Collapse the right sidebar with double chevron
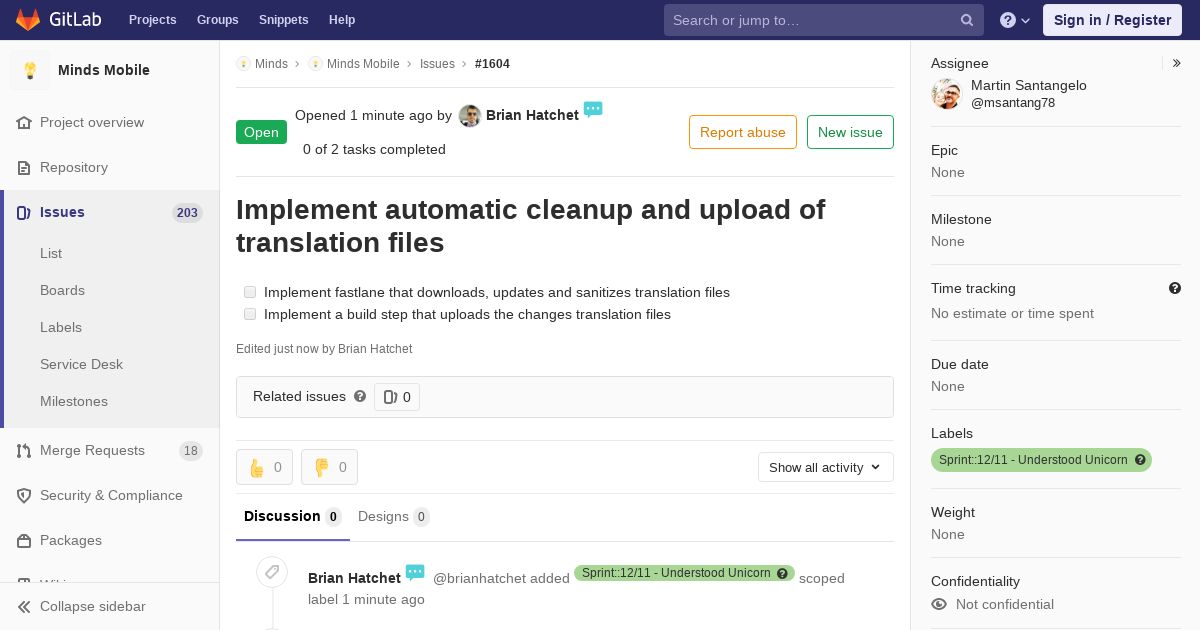Image resolution: width=1200 pixels, height=630 pixels. pyautogui.click(x=1177, y=63)
